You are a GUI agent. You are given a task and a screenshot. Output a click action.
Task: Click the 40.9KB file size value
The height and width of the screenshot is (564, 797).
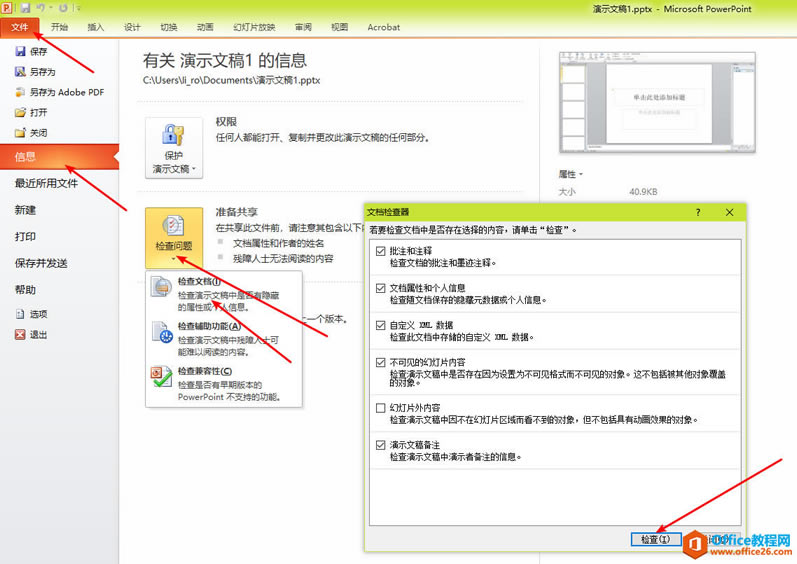(x=643, y=192)
